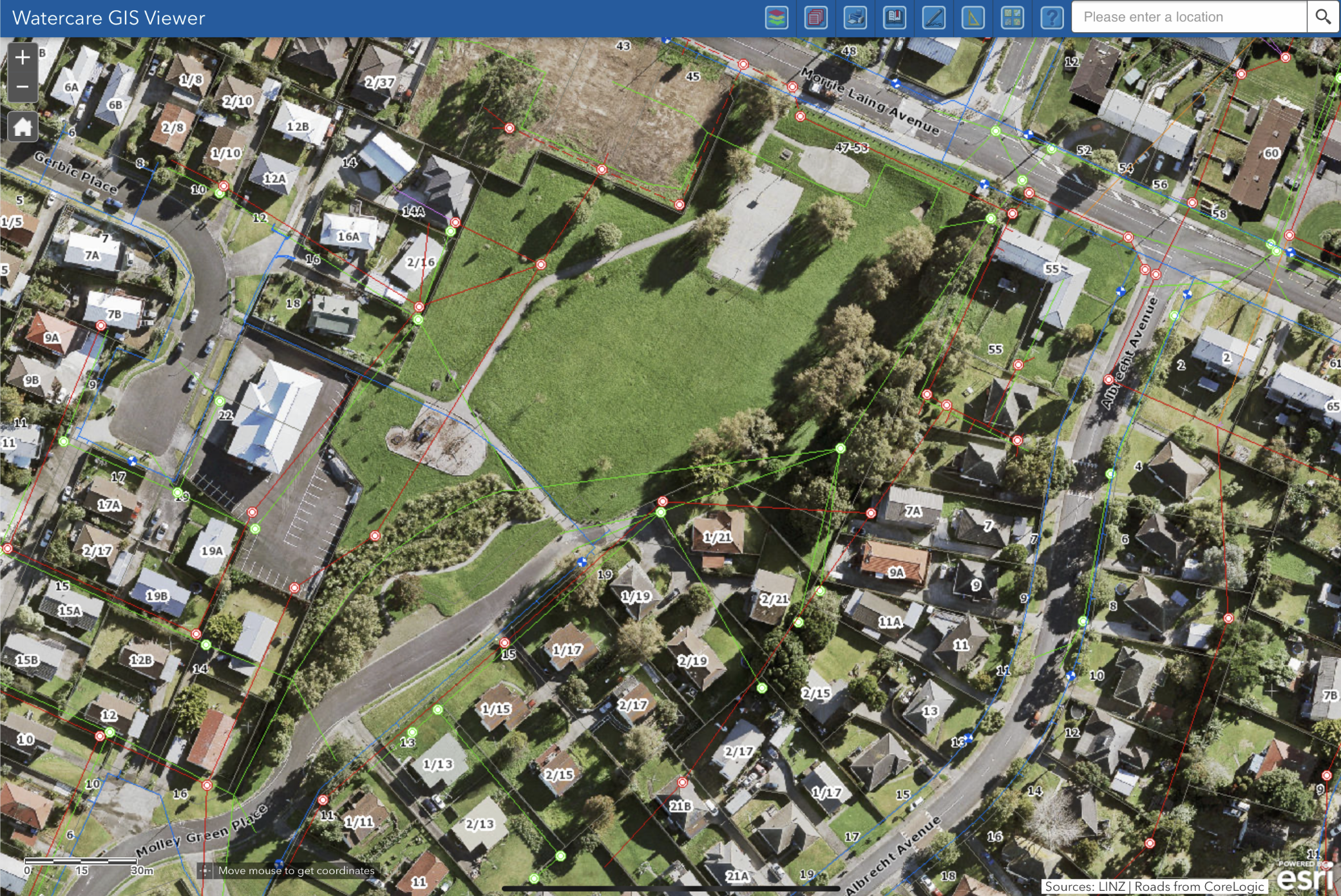
Task: Click the Sources LINZ attribution text
Action: [x=1154, y=887]
